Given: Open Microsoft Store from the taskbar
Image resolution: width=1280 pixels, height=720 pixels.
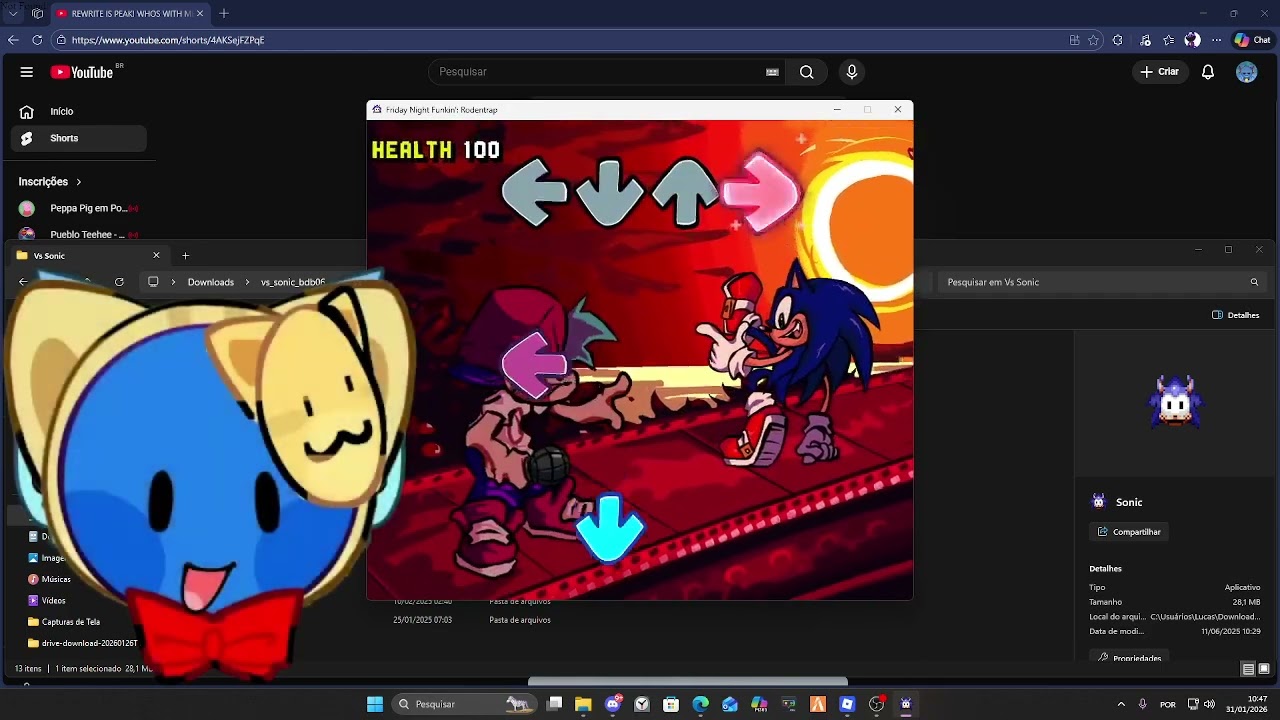Looking at the screenshot, I should (x=671, y=704).
